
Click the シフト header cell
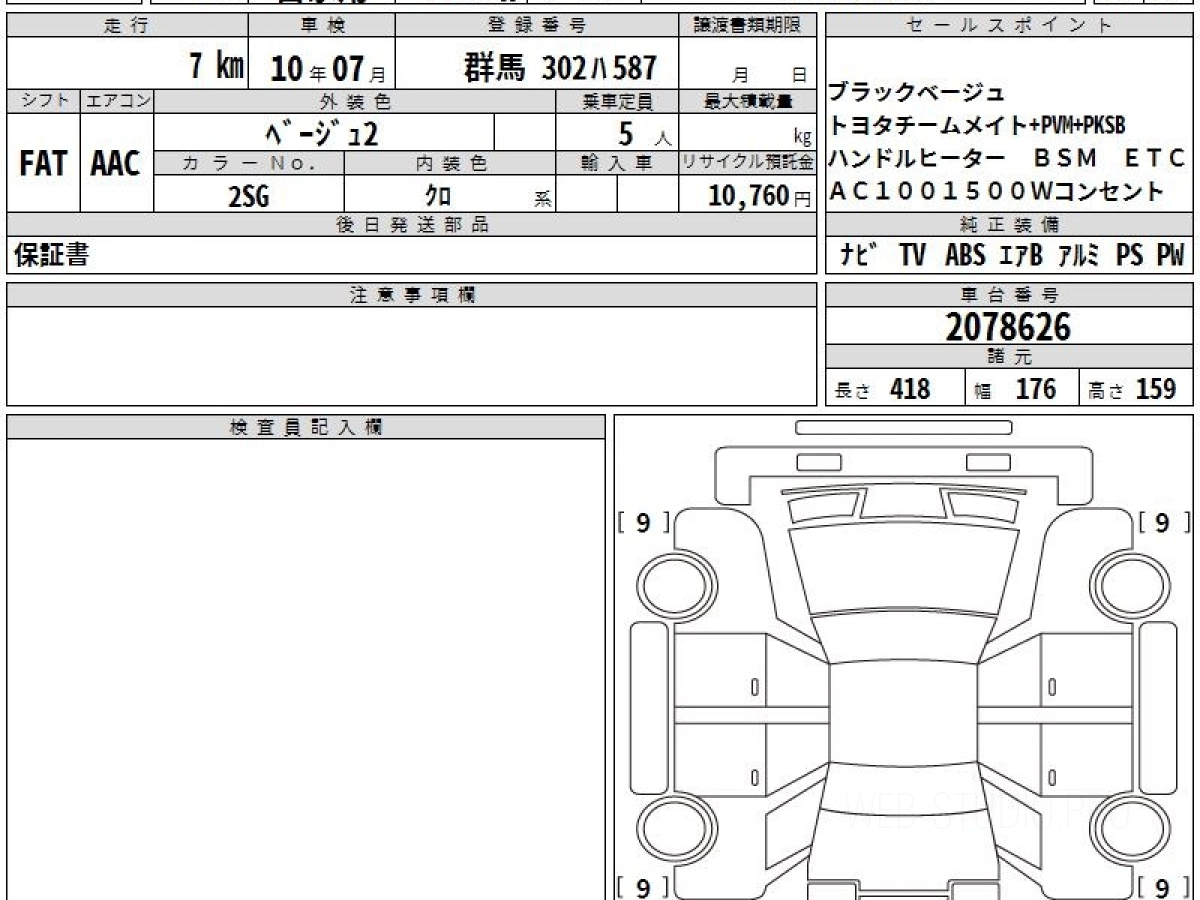coord(44,101)
